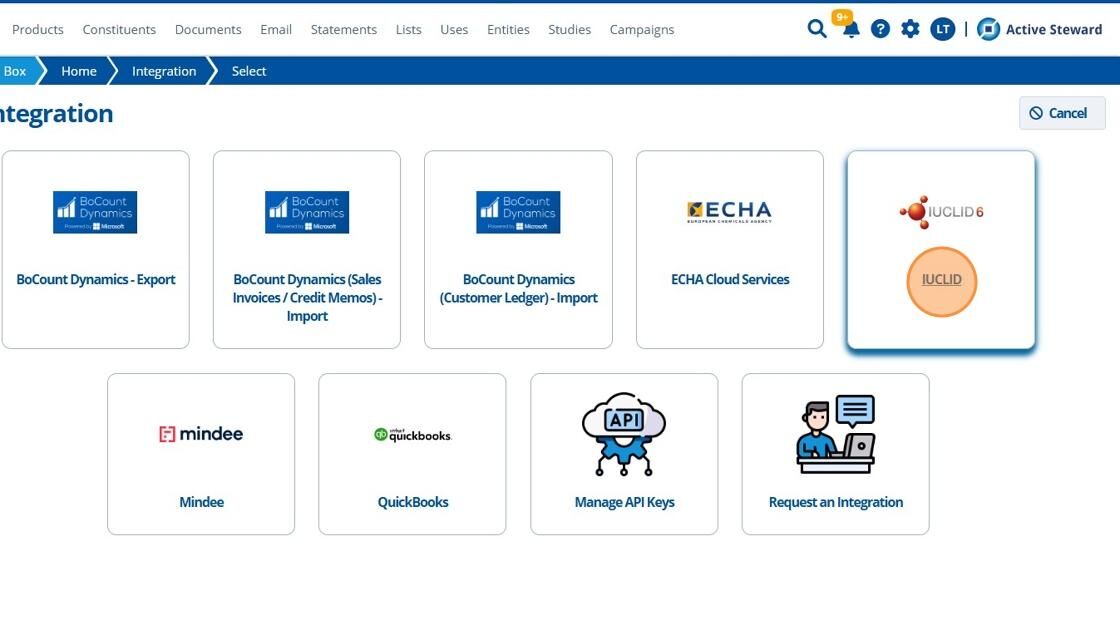
Task: Open Manage API Keys link
Action: point(624,502)
